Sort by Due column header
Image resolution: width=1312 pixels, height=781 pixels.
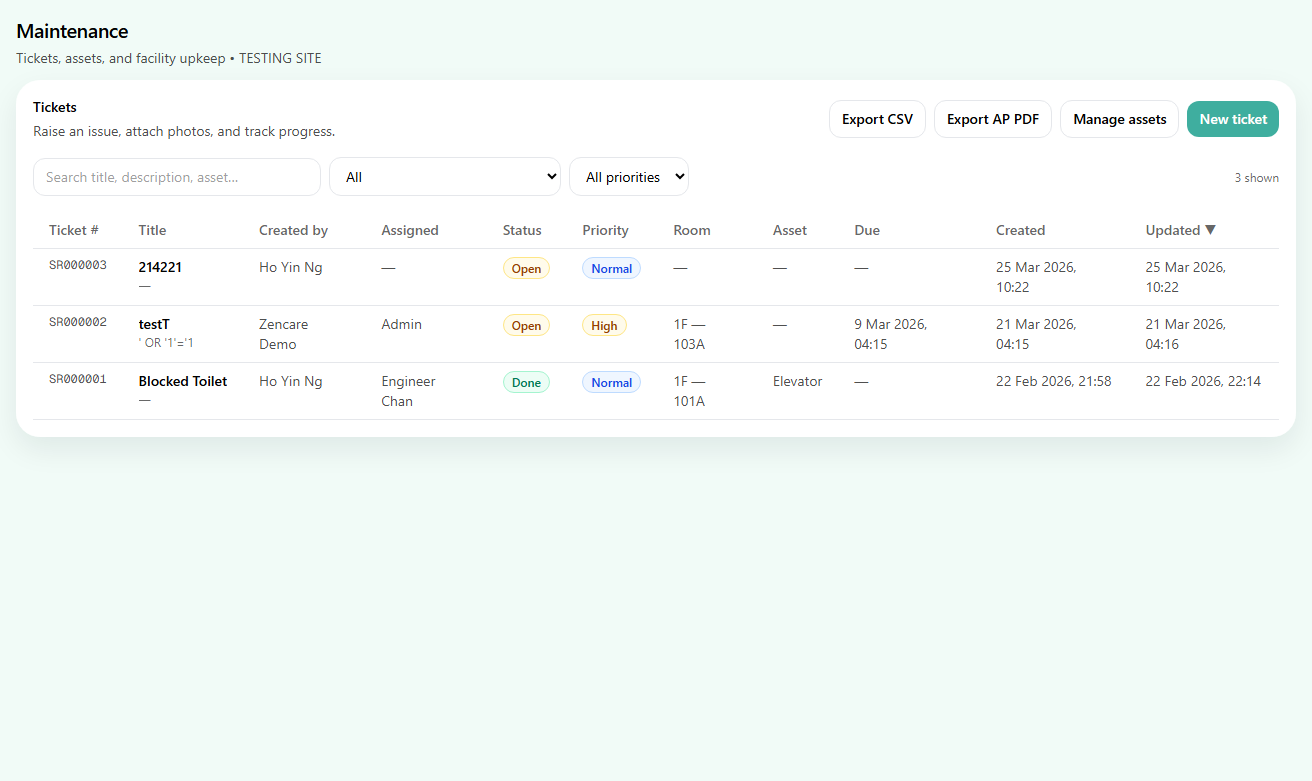click(x=867, y=230)
